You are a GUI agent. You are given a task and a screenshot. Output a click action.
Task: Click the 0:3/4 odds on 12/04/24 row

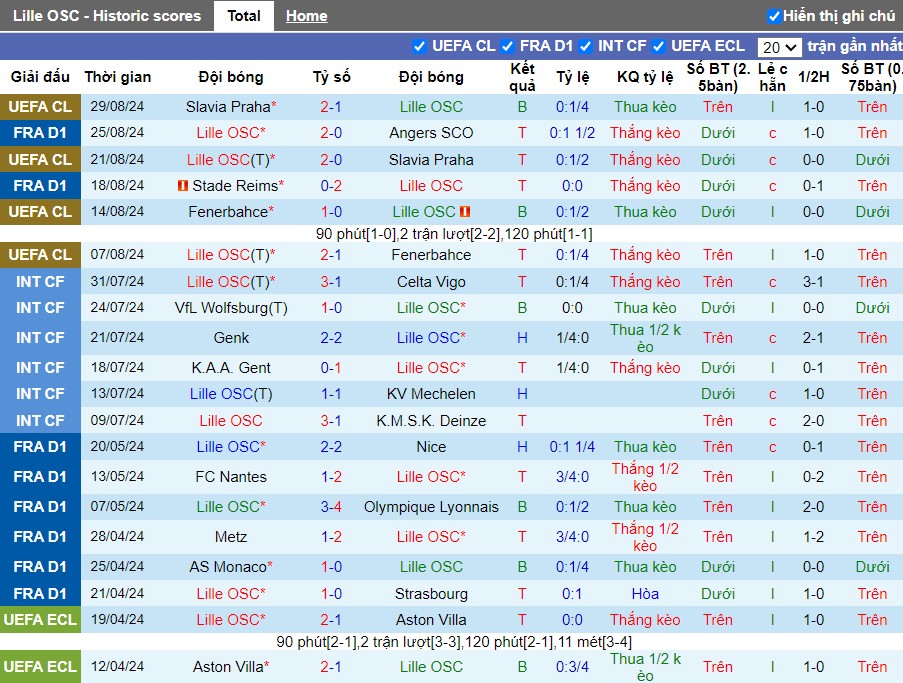point(572,667)
